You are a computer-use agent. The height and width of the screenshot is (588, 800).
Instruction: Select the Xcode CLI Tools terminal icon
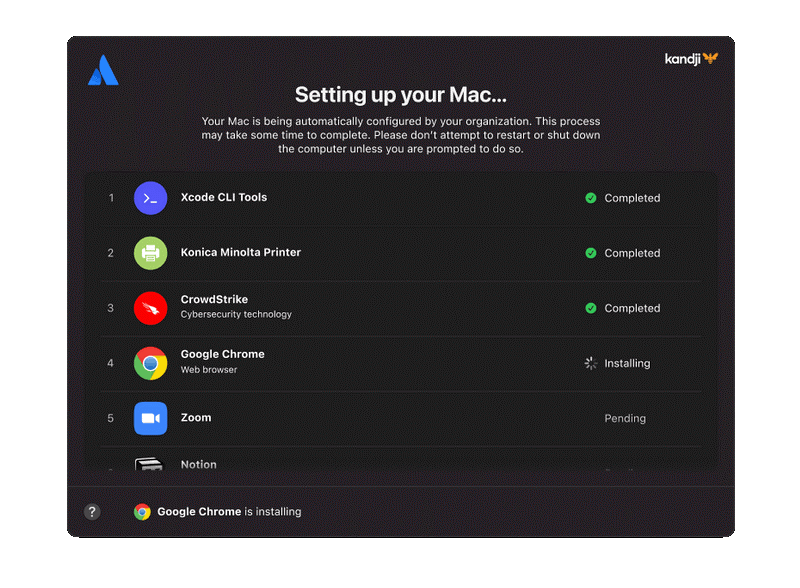click(151, 198)
